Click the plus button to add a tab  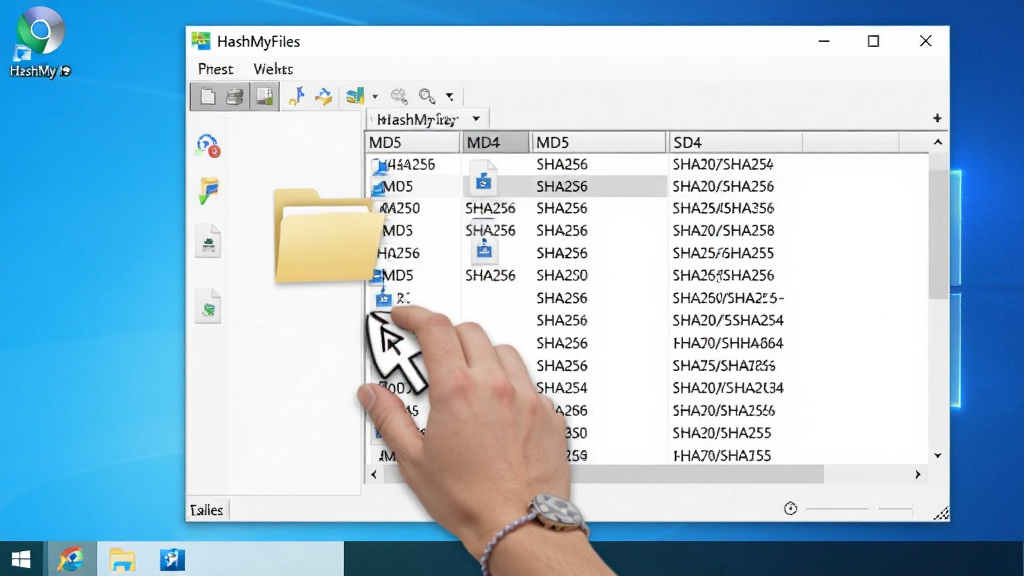pyautogui.click(x=937, y=118)
